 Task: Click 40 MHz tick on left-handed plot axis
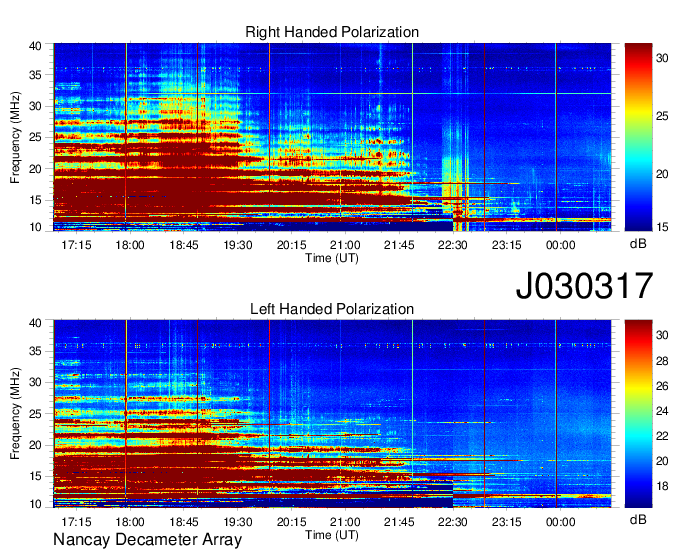[x=35, y=323]
